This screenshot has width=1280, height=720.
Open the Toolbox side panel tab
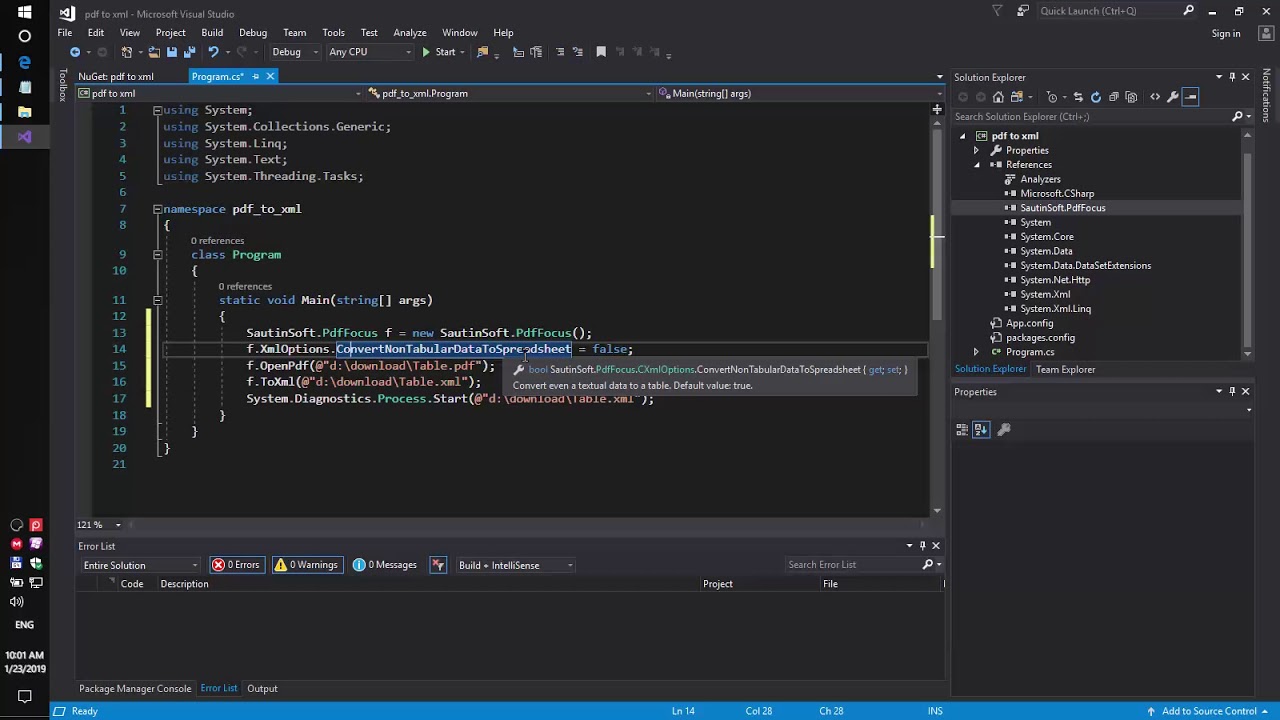(62, 86)
